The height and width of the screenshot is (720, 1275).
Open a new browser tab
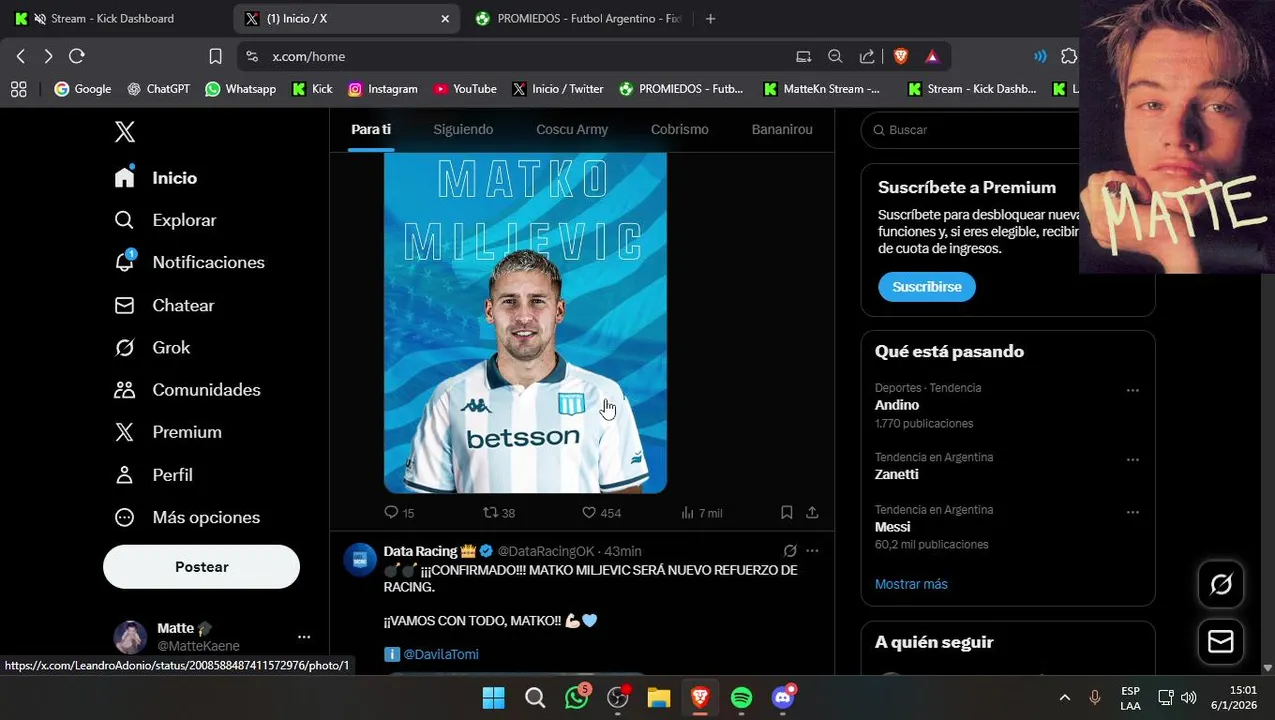710,18
